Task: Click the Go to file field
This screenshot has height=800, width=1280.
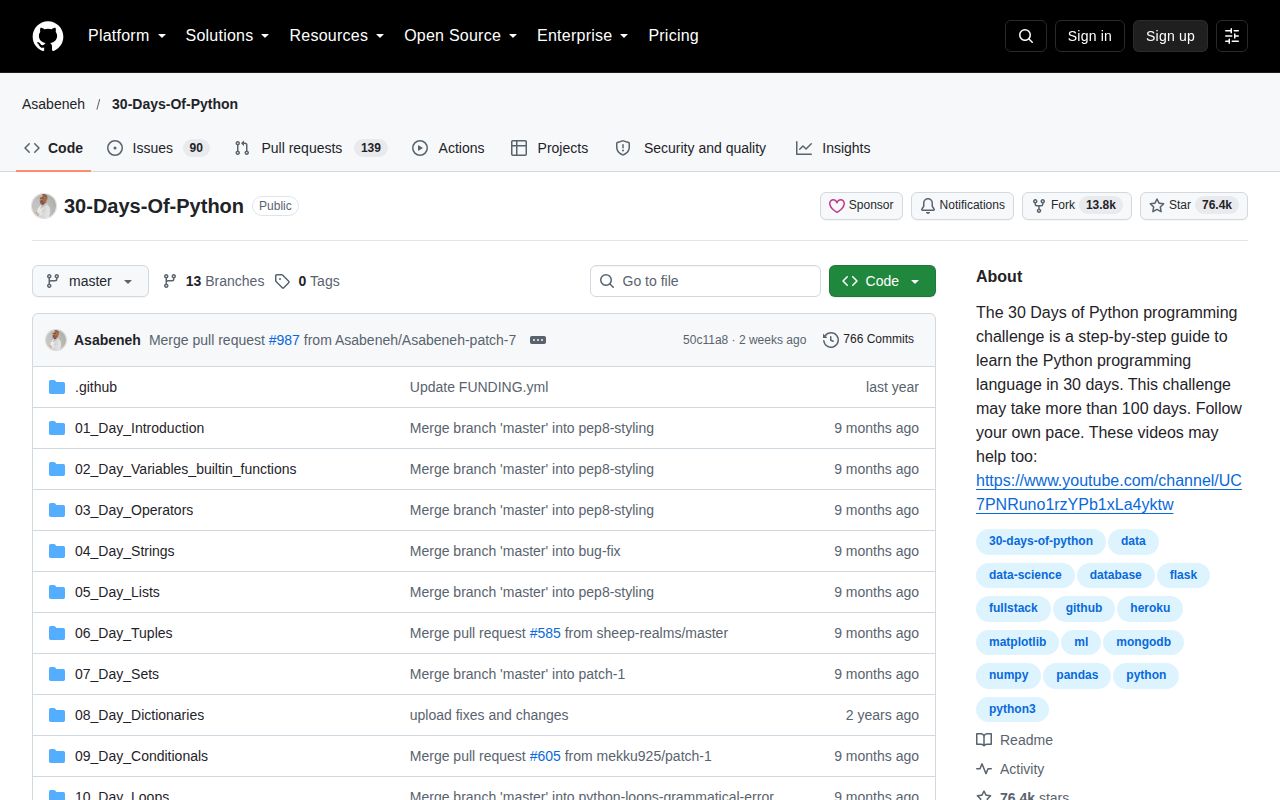Action: click(x=705, y=281)
